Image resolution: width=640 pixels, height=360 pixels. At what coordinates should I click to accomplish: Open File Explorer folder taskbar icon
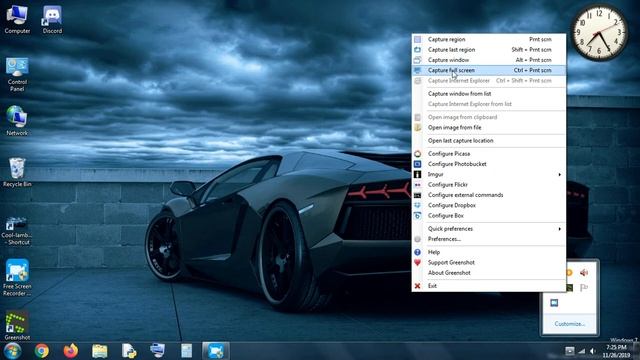tap(100, 351)
